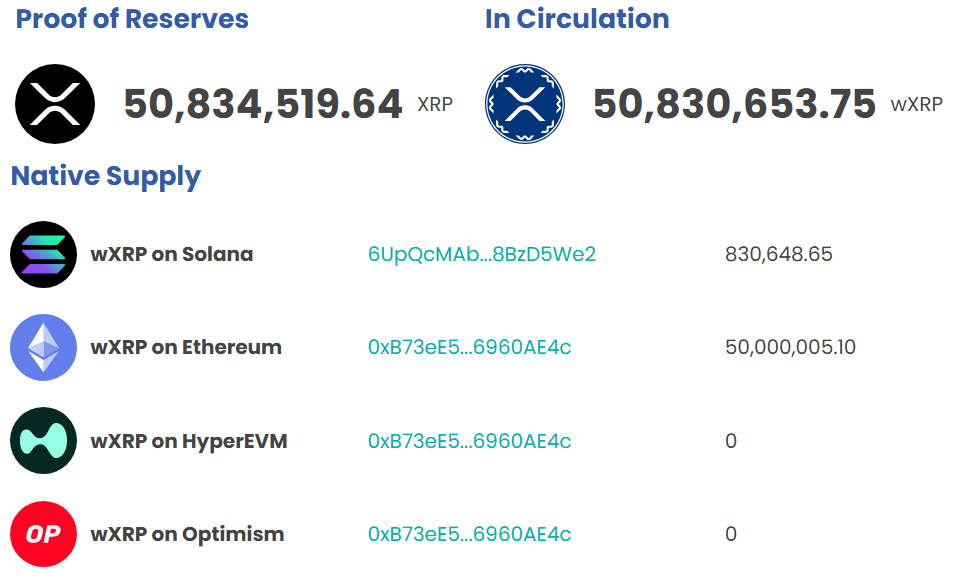
Task: Click the blue wXRP logo icon
Action: point(525,104)
